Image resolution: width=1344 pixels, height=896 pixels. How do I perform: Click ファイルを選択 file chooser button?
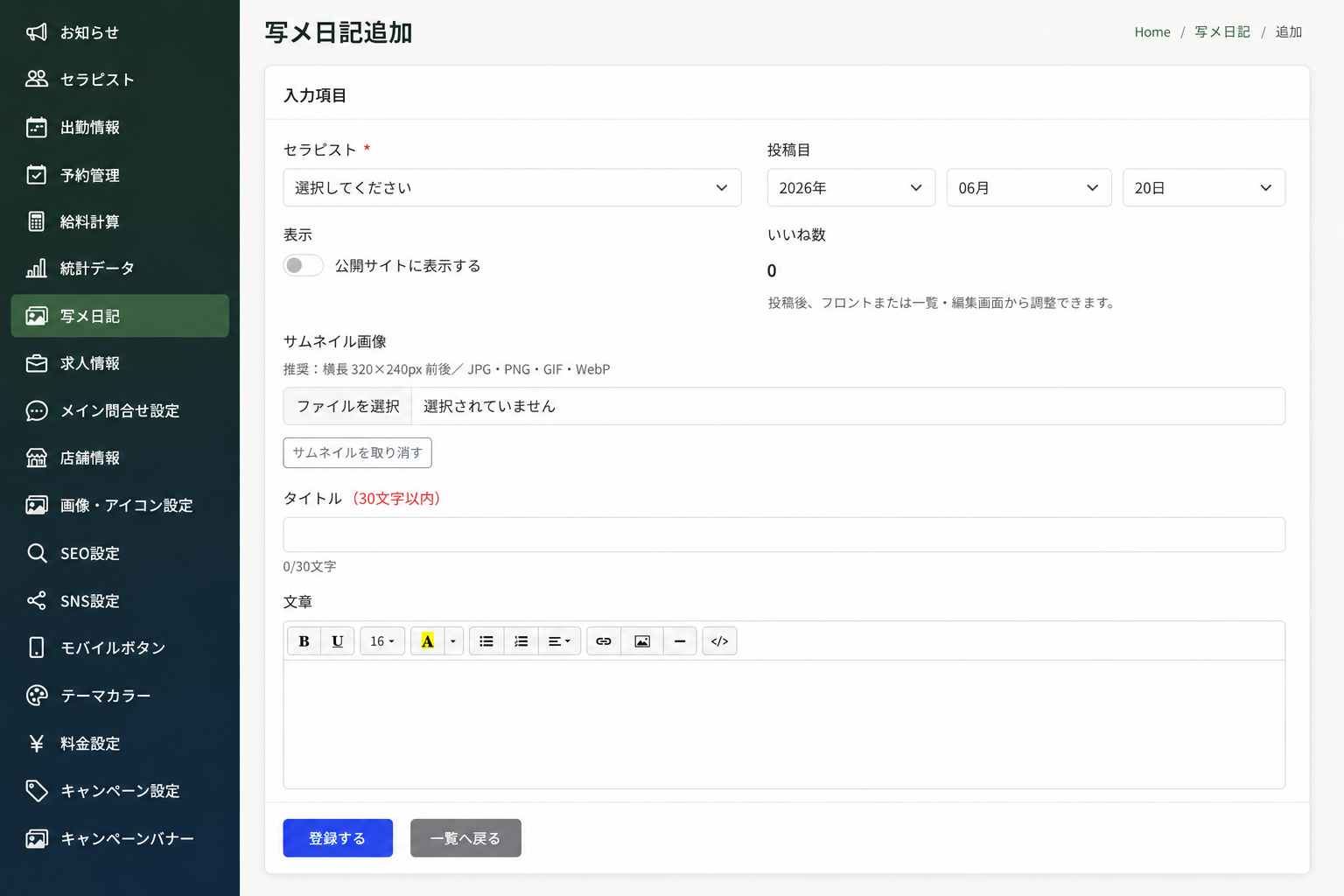pos(348,406)
